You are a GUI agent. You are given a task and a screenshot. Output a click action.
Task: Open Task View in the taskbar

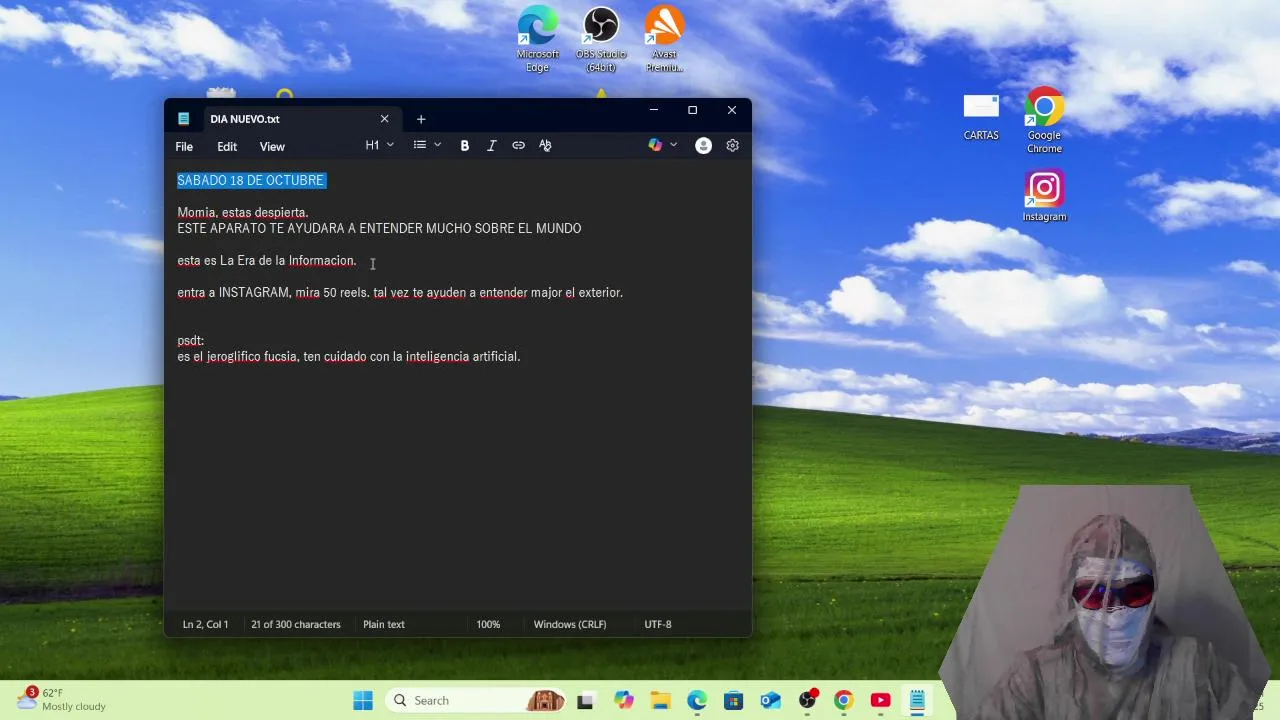pyautogui.click(x=585, y=700)
